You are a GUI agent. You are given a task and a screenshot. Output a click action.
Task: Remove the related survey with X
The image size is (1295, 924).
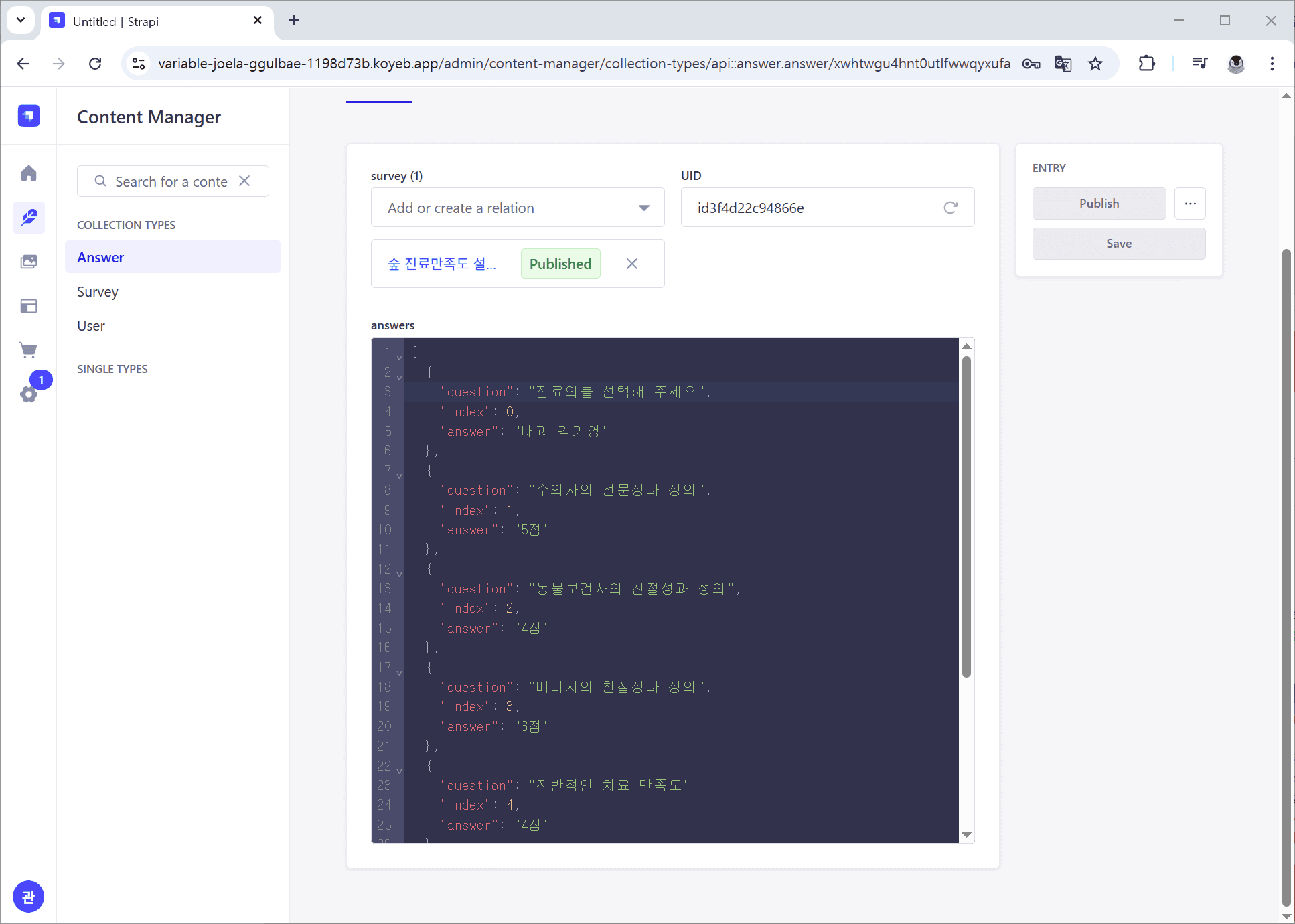[x=631, y=264]
